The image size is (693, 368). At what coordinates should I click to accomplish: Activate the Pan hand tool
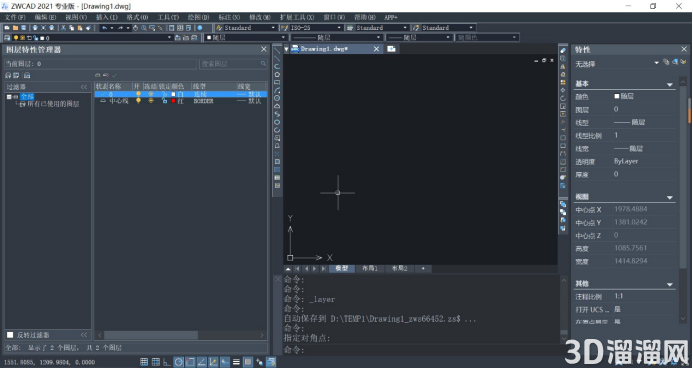(135, 28)
